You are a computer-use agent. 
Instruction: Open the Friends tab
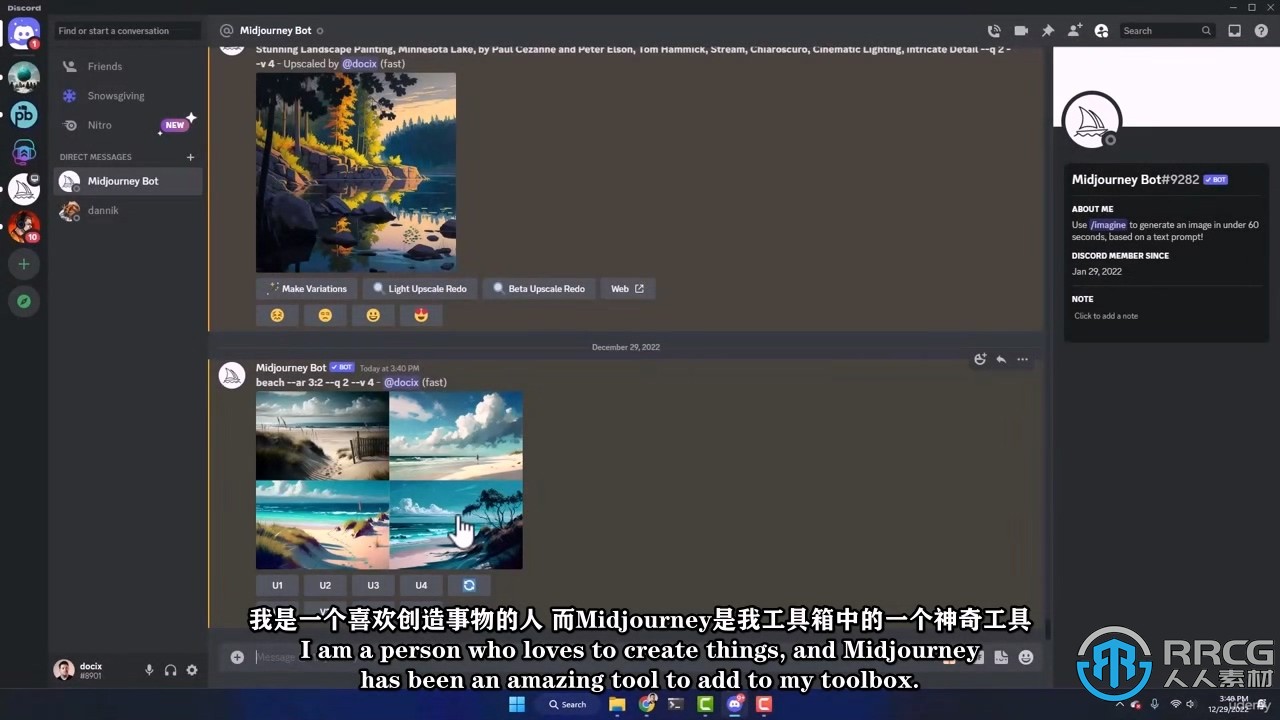coord(127,66)
